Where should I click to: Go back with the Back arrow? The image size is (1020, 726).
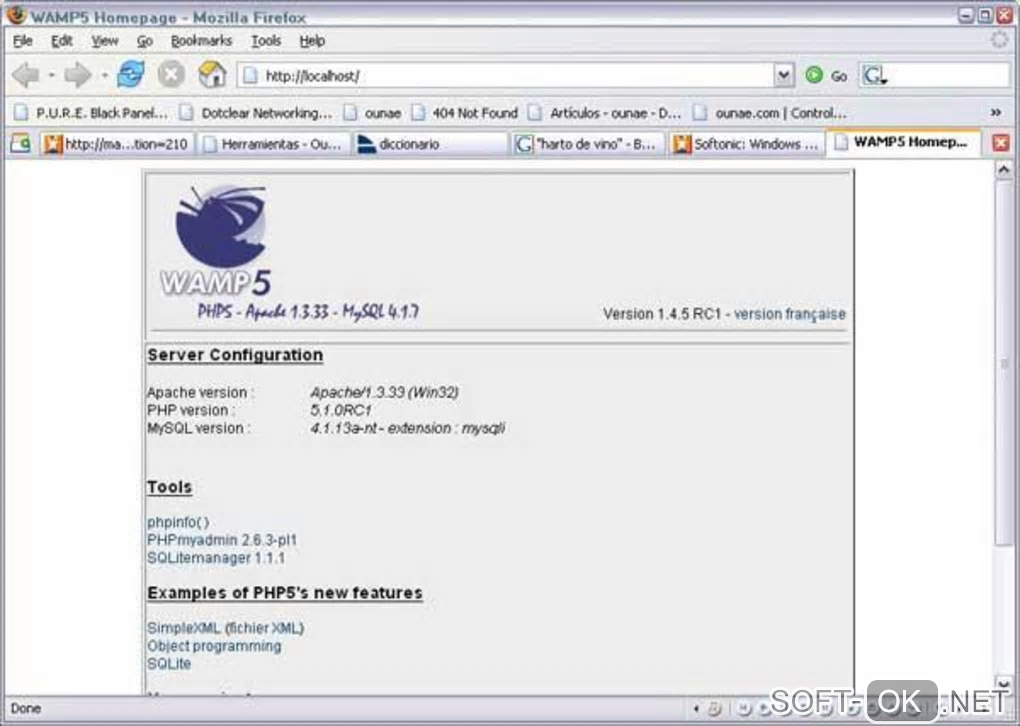pos(25,75)
